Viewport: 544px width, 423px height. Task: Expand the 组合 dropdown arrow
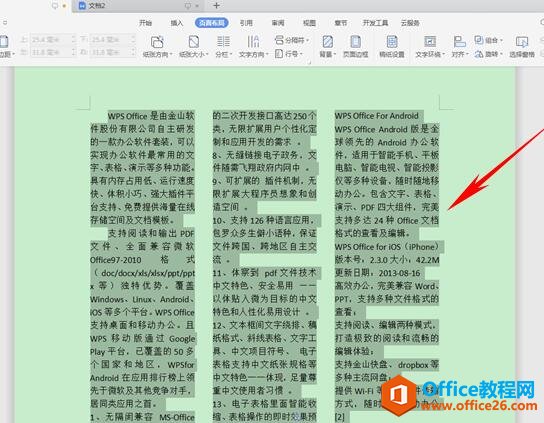(x=501, y=40)
